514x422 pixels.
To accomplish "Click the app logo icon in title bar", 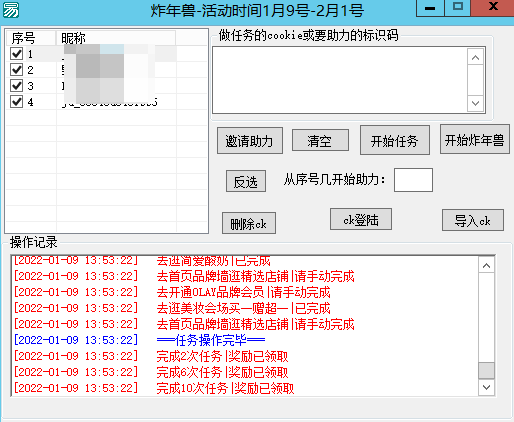I will click(x=11, y=10).
